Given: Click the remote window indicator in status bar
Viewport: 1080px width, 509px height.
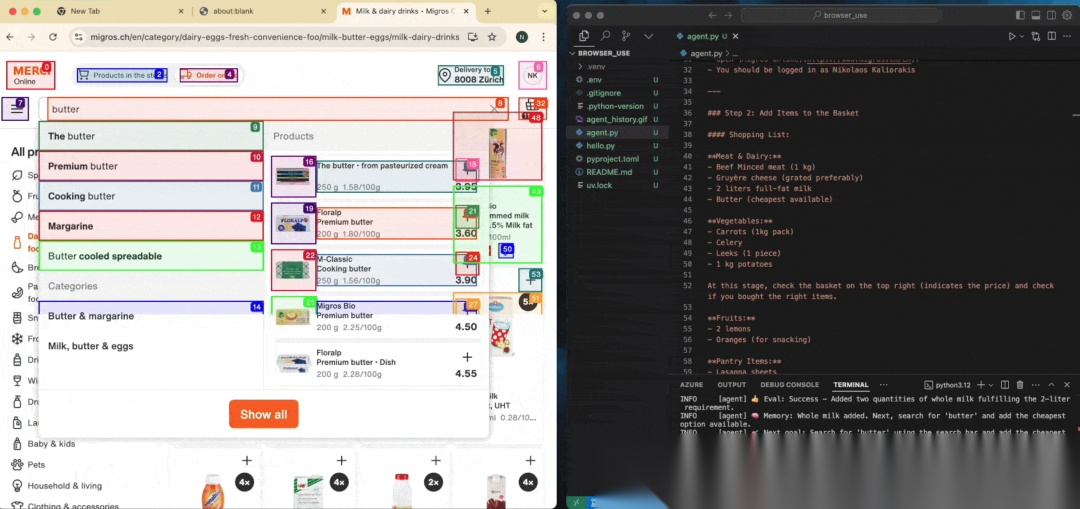Looking at the screenshot, I should tap(577, 503).
